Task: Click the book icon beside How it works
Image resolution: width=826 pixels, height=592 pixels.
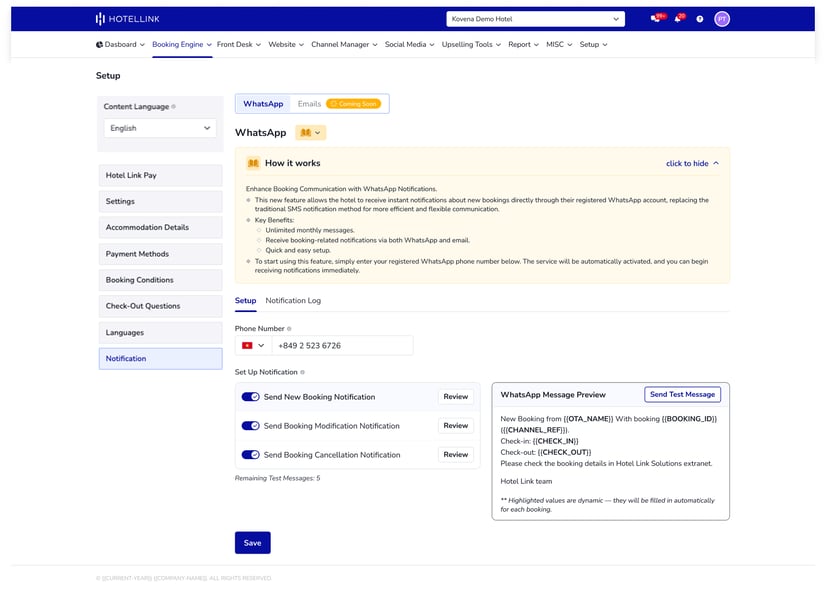Action: [253, 163]
